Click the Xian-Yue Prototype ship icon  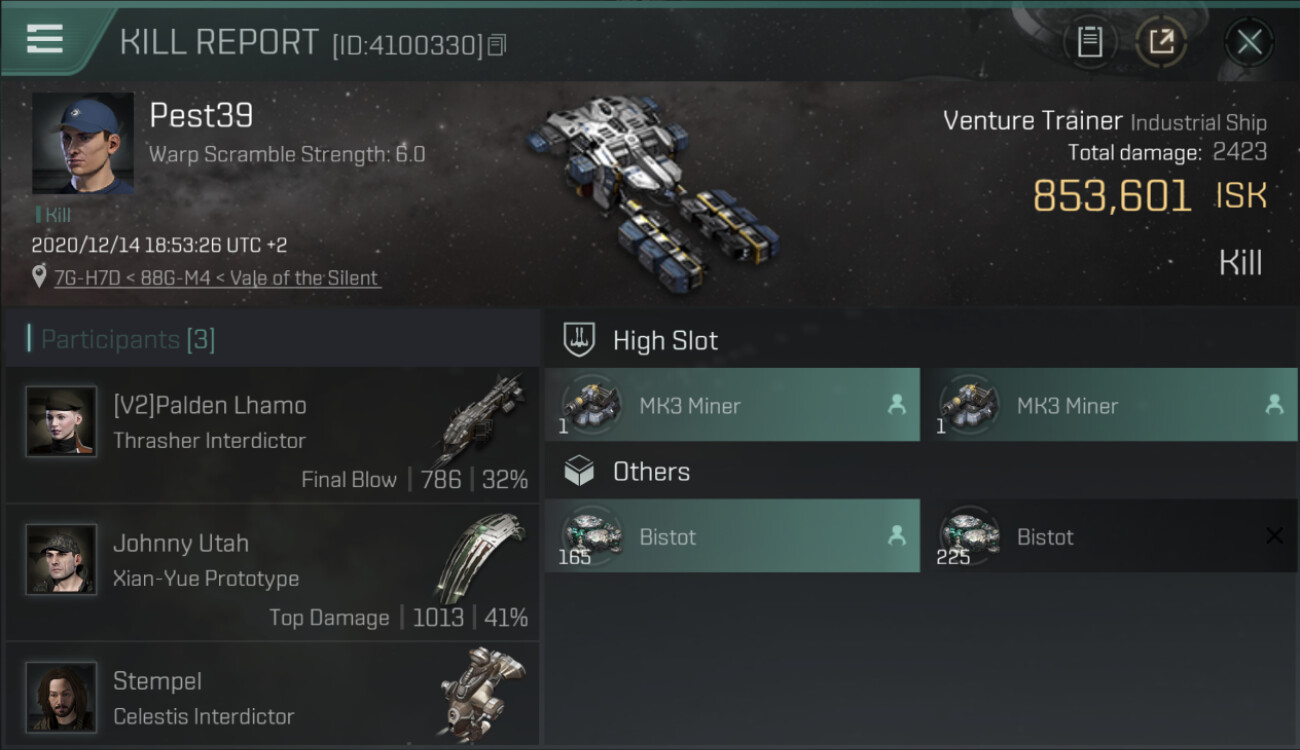[482, 556]
